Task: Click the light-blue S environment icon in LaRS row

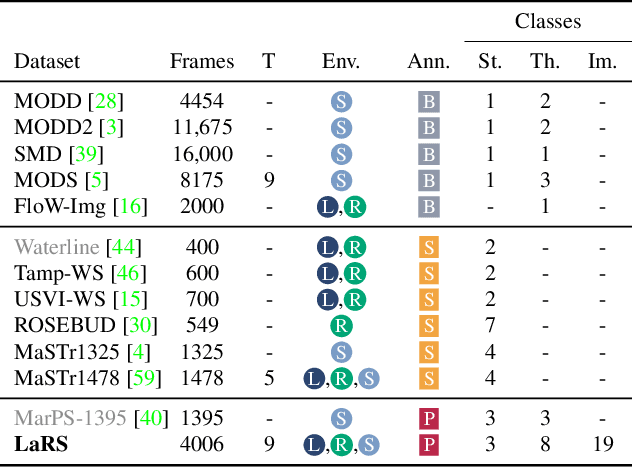Action: (369, 443)
